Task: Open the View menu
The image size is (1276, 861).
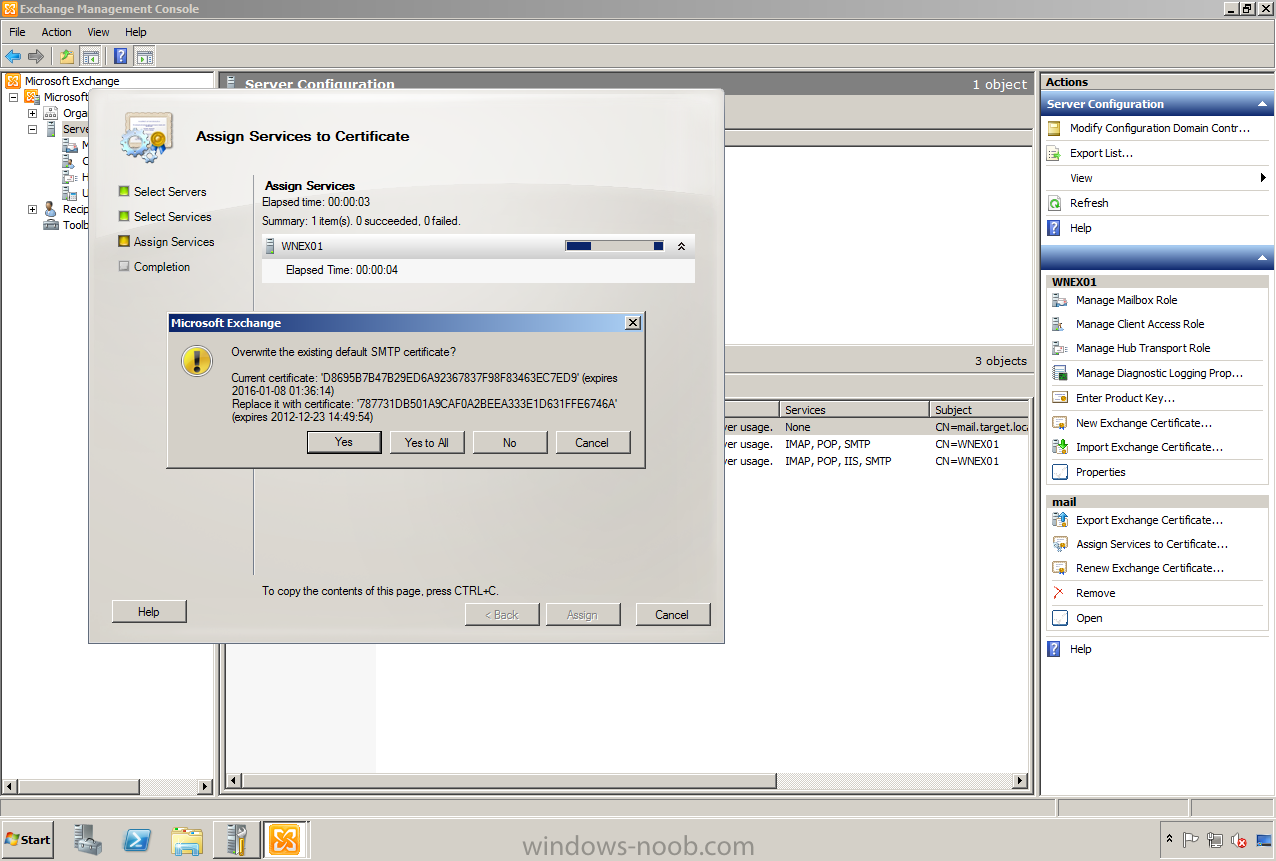Action: (98, 32)
